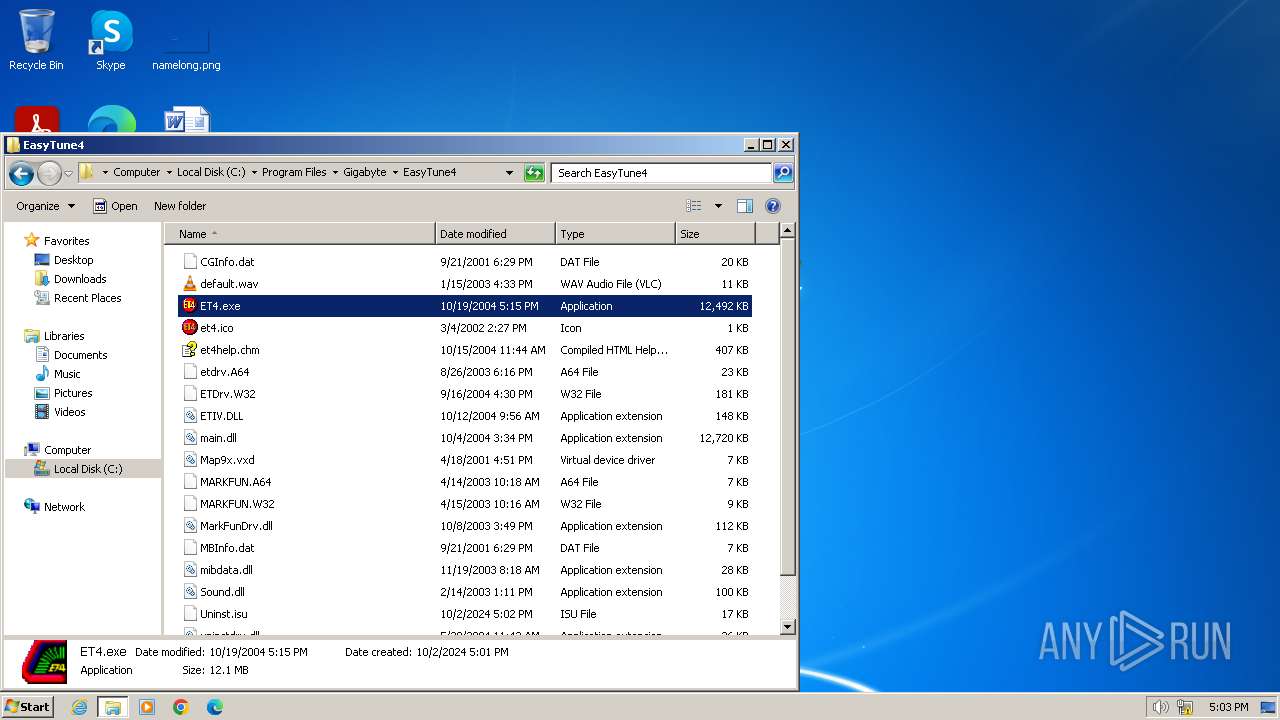Open the recent pages dropdown arrow
The width and height of the screenshot is (1280, 720).
pyautogui.click(x=68, y=173)
